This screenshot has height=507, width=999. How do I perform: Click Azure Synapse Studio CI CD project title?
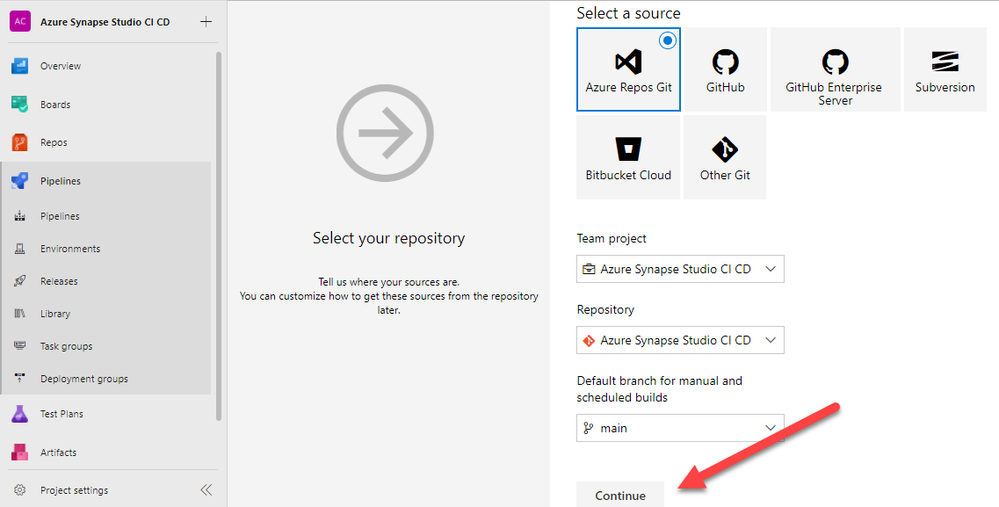pyautogui.click(x=105, y=22)
